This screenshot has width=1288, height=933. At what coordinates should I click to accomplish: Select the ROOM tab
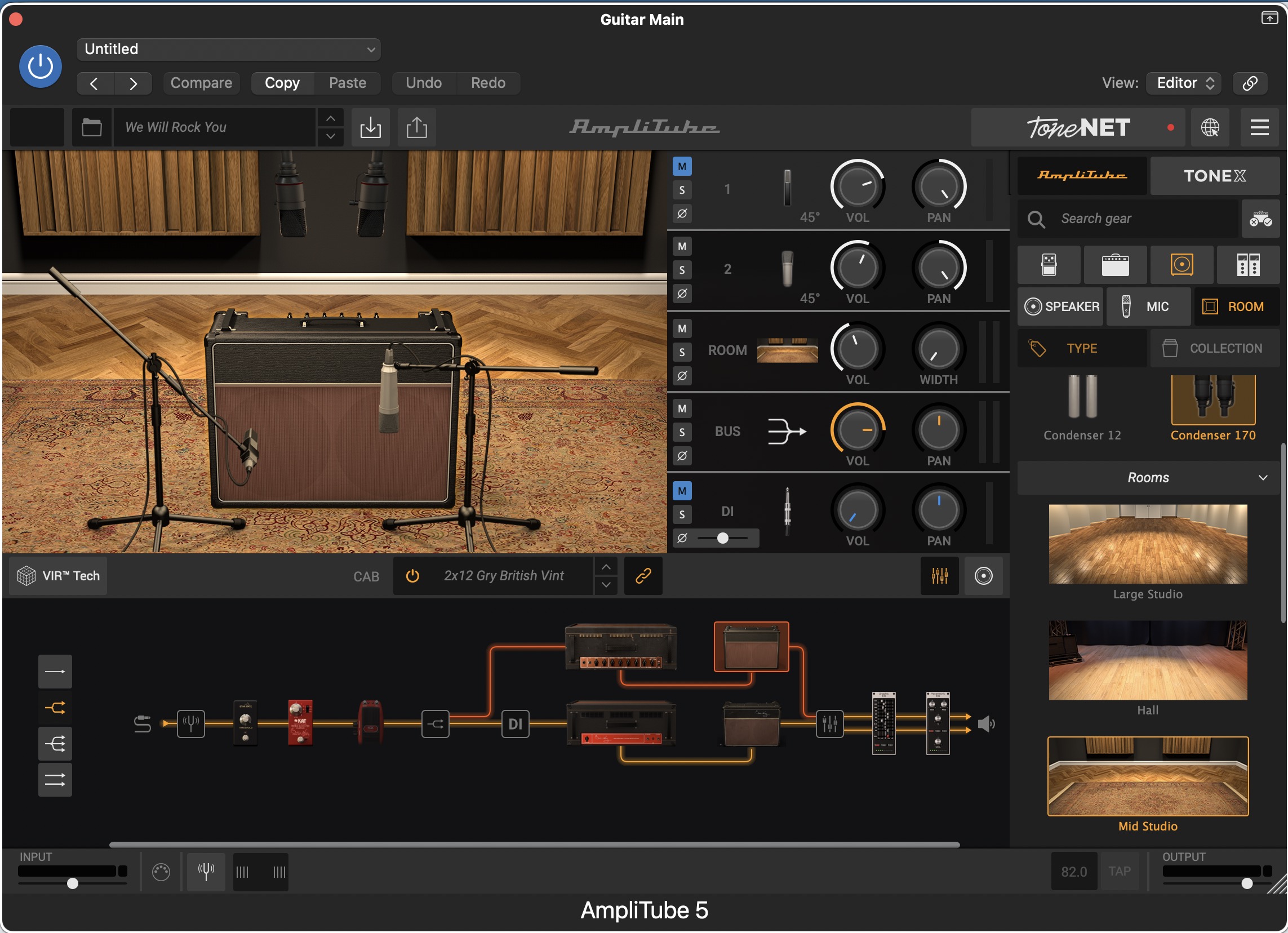pyautogui.click(x=1237, y=306)
